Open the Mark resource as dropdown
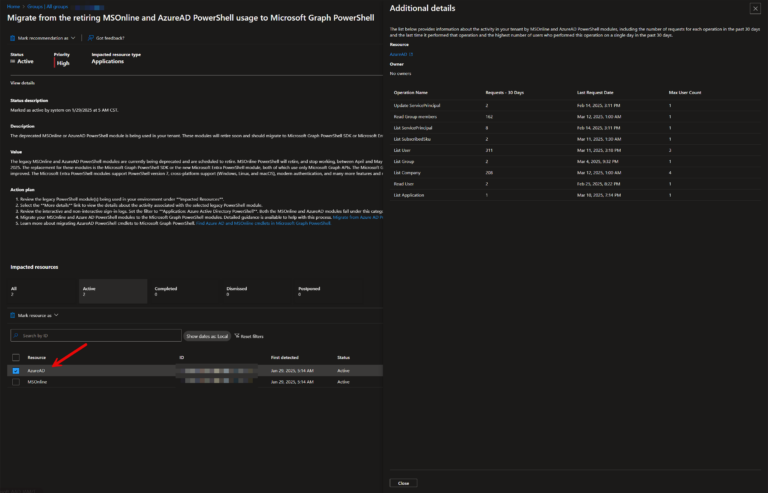 34,316
